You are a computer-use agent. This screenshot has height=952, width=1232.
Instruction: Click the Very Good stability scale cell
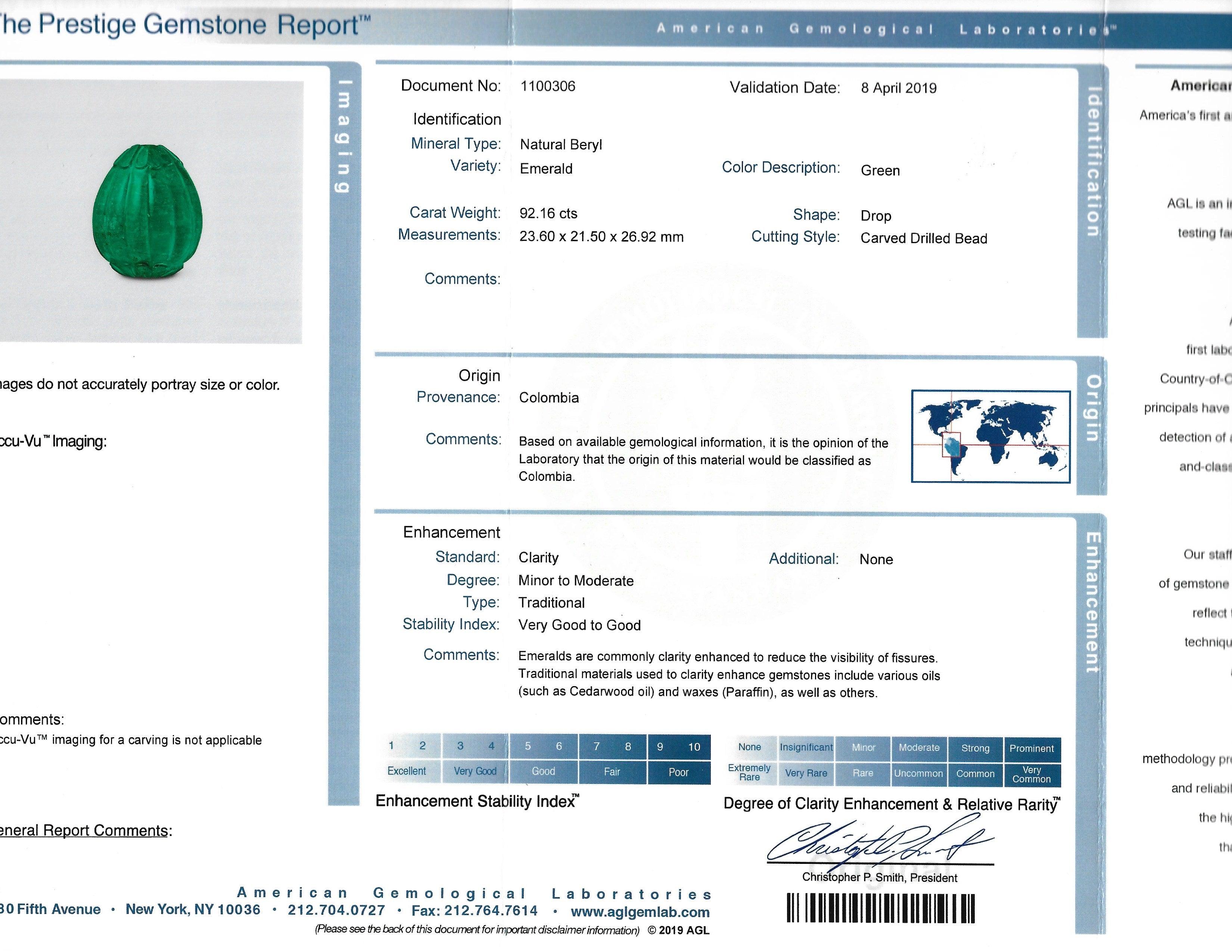point(475,771)
